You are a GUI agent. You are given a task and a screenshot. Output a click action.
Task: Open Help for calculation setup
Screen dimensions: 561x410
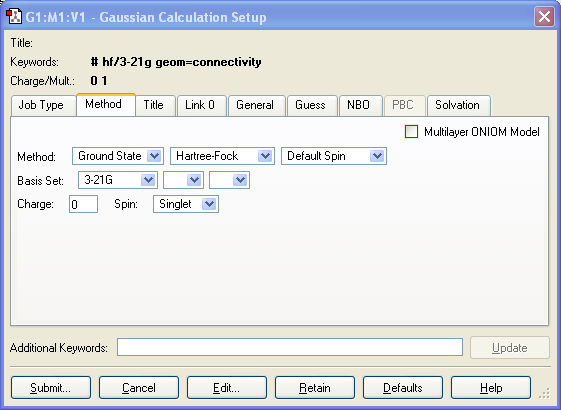[x=491, y=387]
